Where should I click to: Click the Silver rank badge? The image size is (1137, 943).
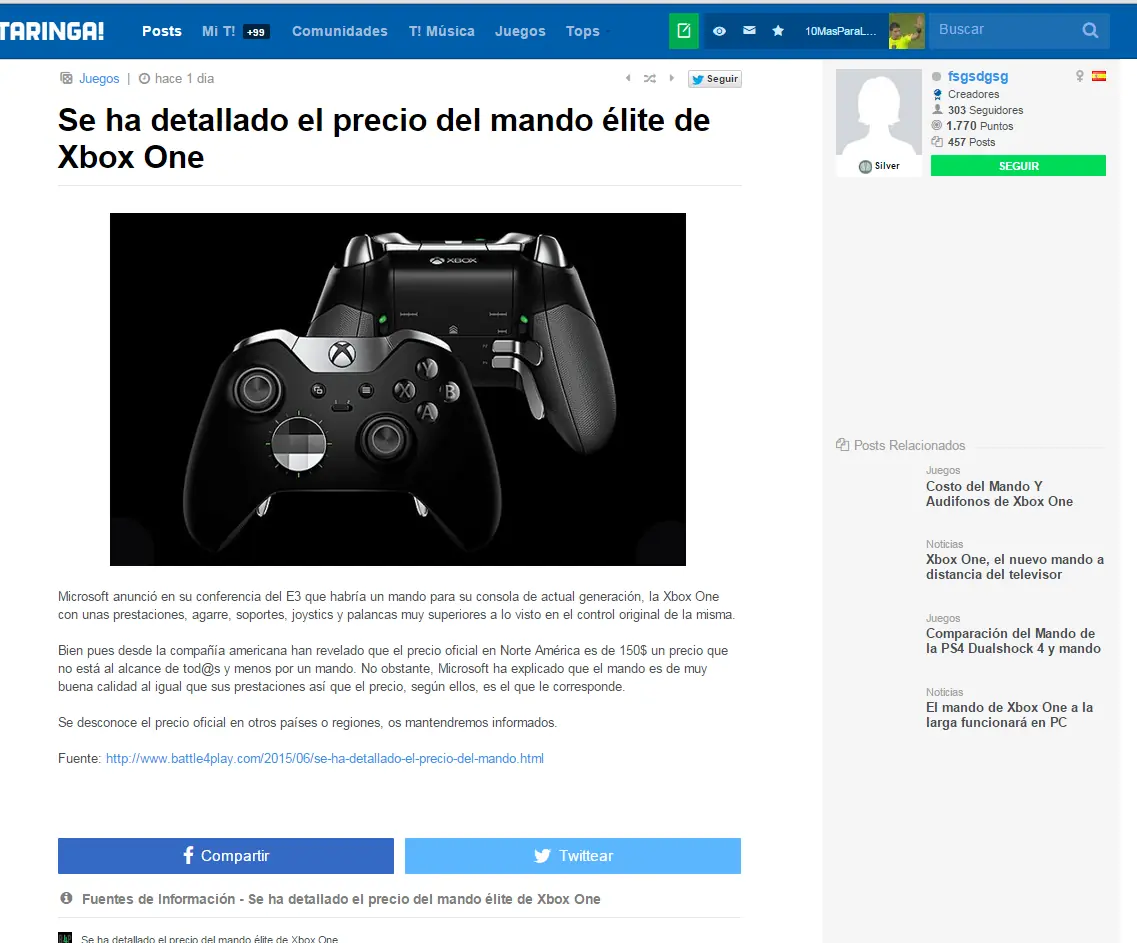[879, 166]
